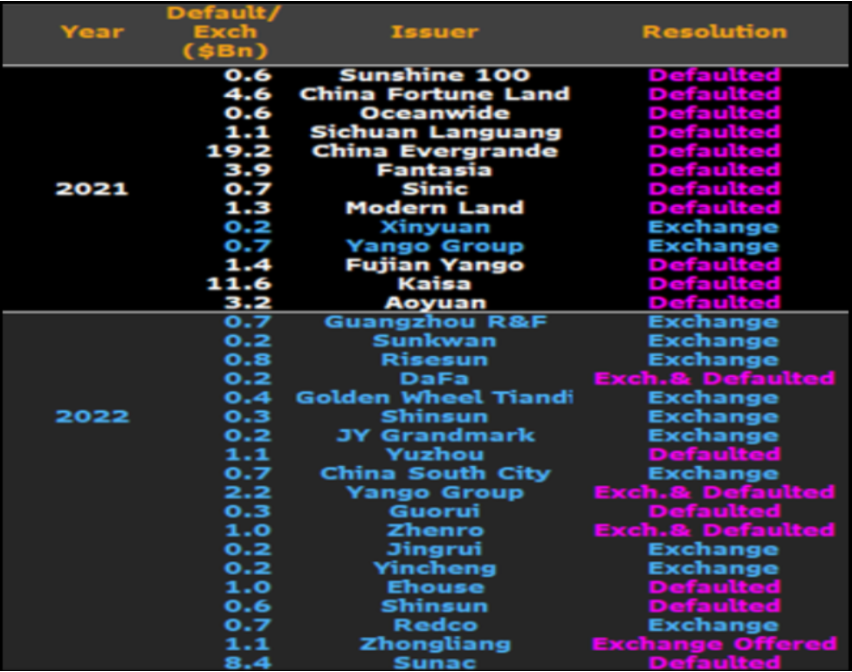Select issuer 'Fantasia'
This screenshot has width=852, height=672.
tap(434, 170)
